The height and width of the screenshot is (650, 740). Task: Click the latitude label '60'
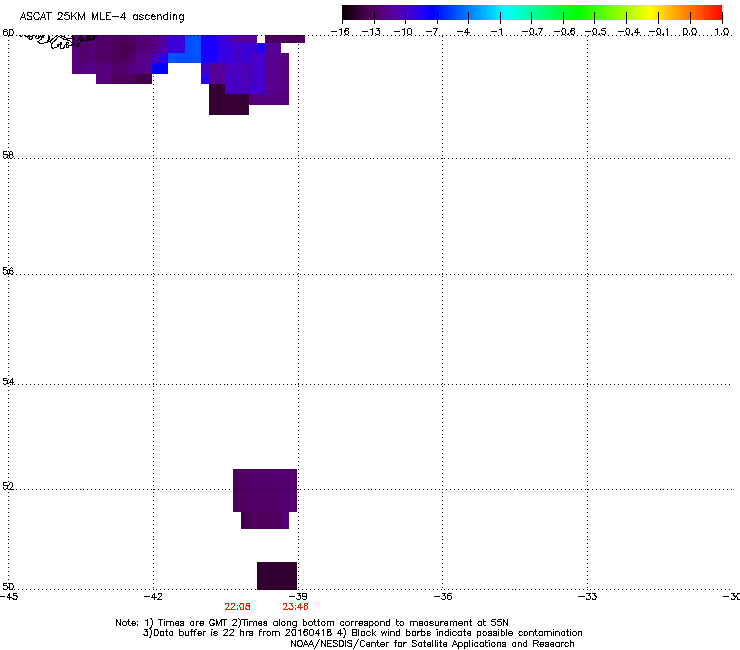point(8,33)
